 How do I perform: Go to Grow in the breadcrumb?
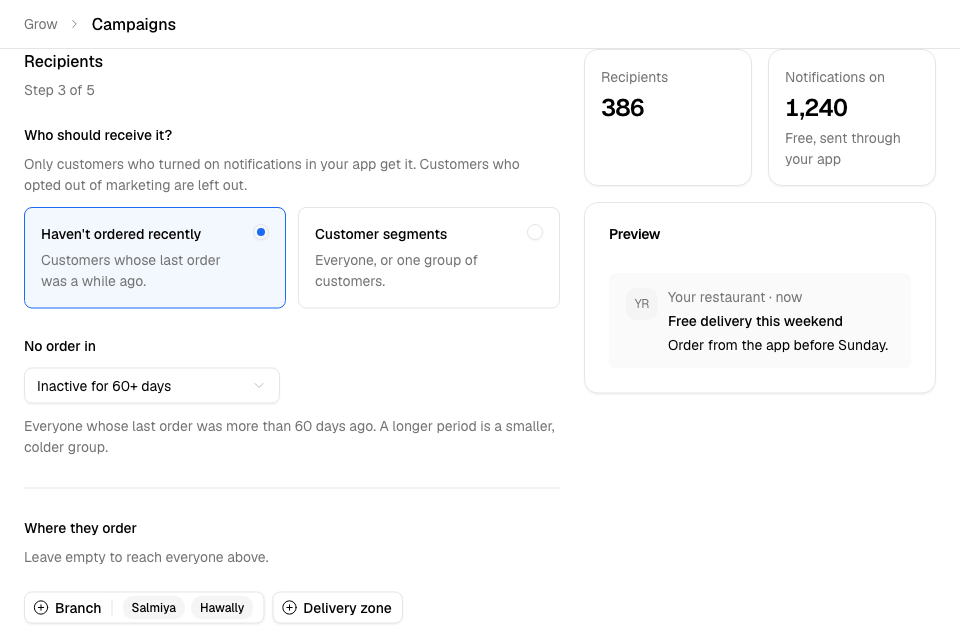40,24
